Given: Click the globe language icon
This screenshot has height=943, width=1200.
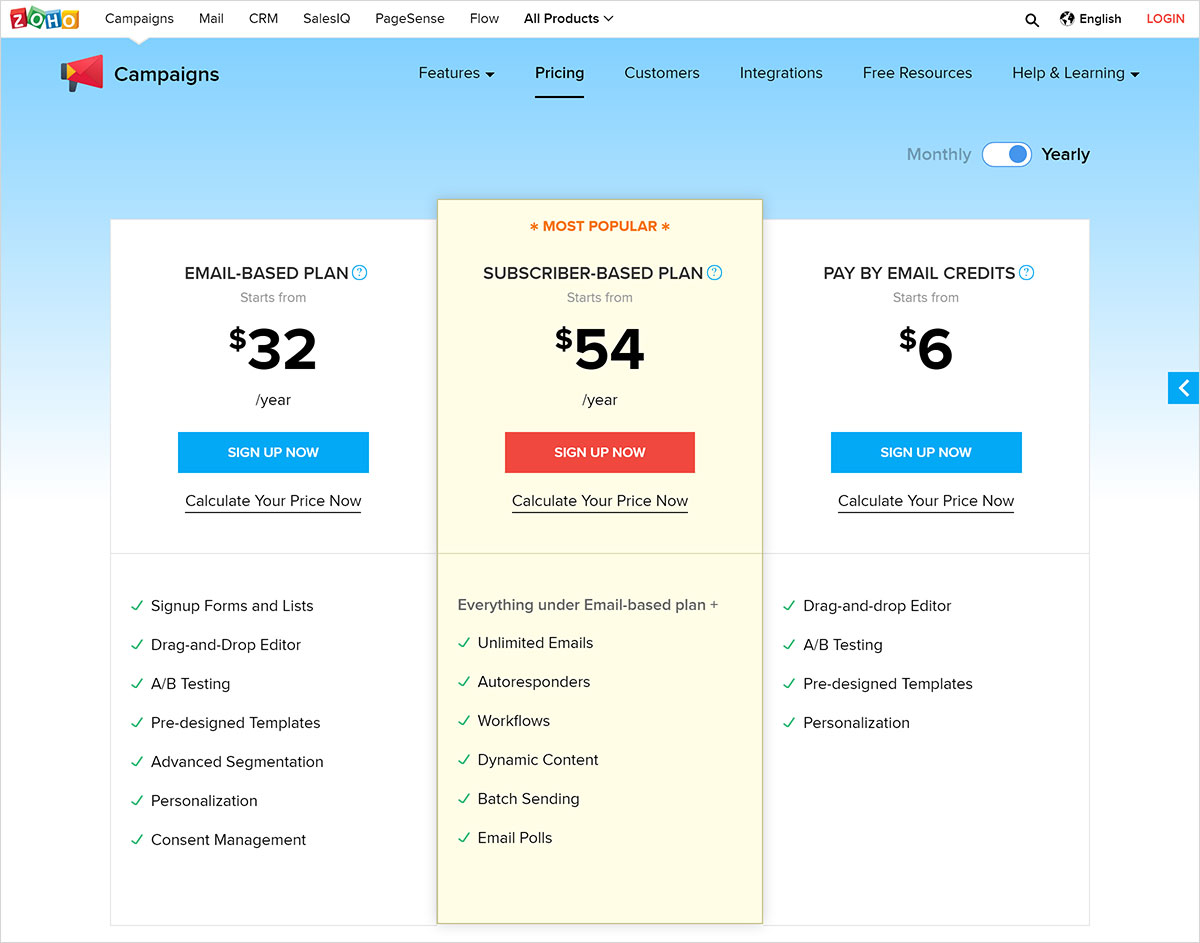Looking at the screenshot, I should point(1067,18).
